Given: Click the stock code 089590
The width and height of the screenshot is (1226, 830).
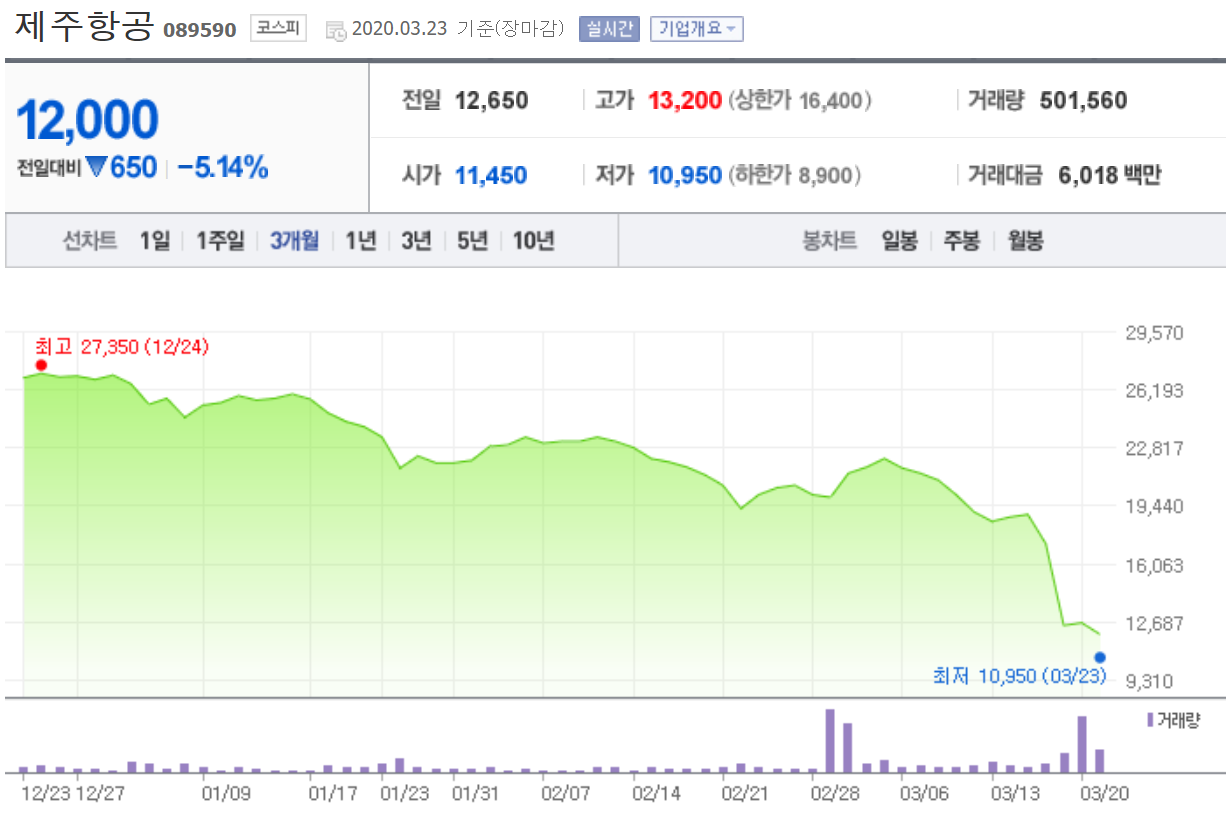Looking at the screenshot, I should coord(200,30).
